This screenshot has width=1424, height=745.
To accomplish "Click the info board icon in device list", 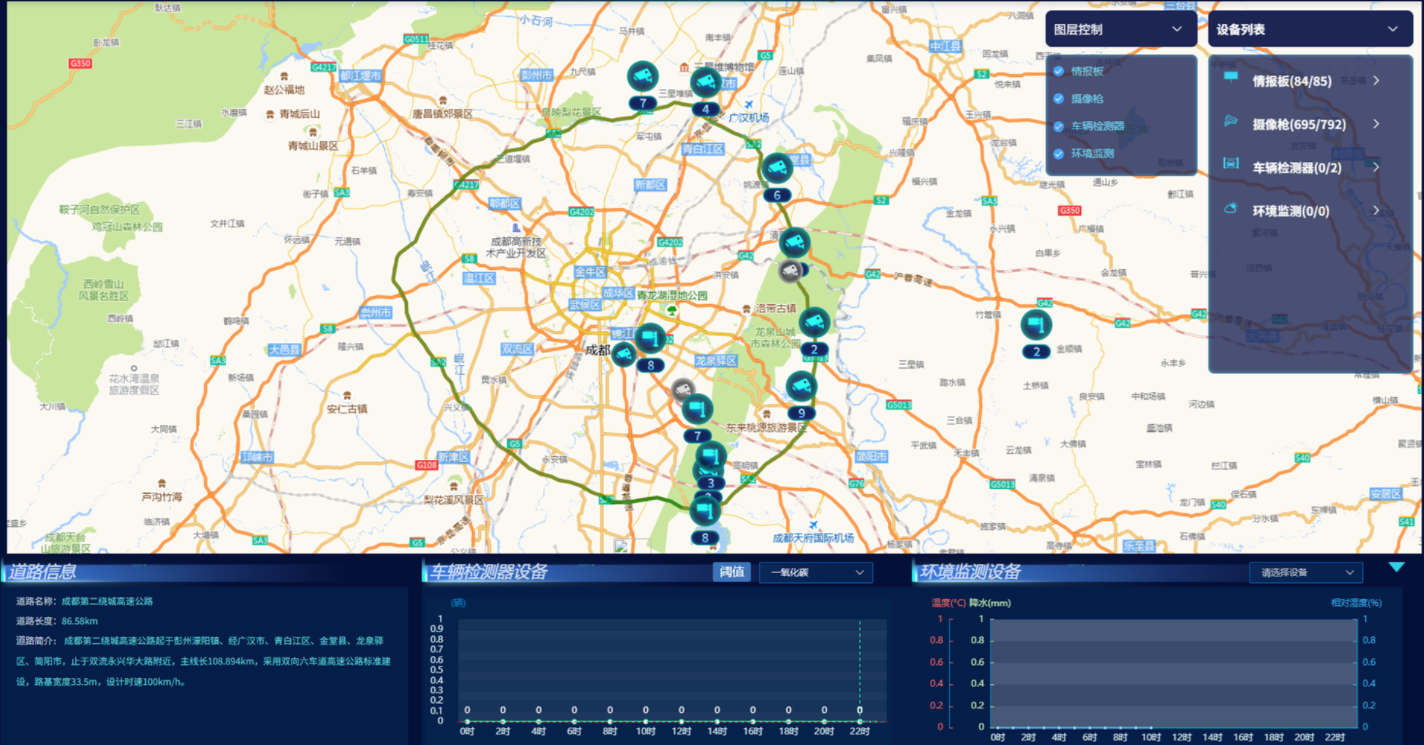I will point(1230,79).
